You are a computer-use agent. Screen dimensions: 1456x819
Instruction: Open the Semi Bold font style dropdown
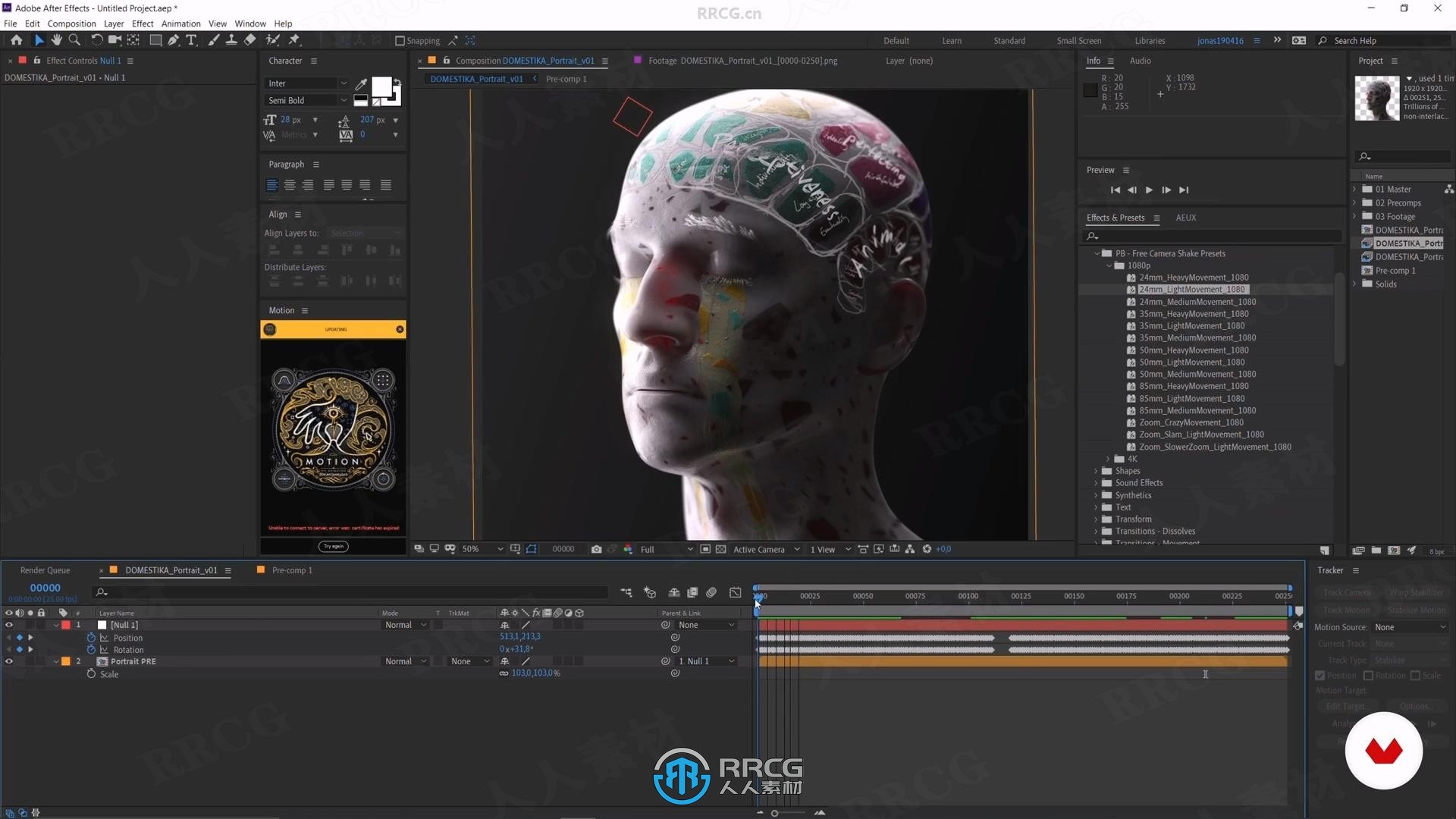(306, 100)
